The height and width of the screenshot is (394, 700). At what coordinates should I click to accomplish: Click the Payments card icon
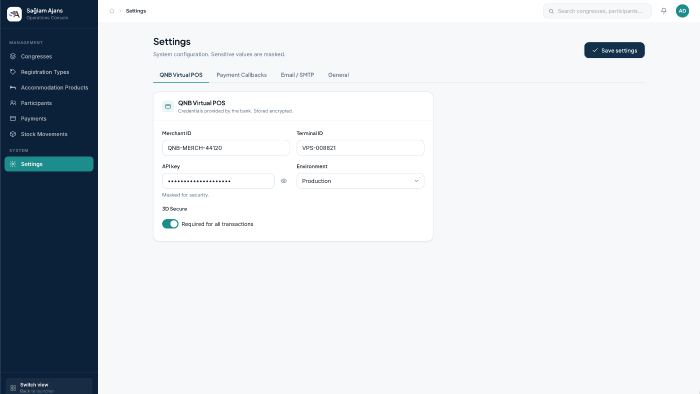13,119
